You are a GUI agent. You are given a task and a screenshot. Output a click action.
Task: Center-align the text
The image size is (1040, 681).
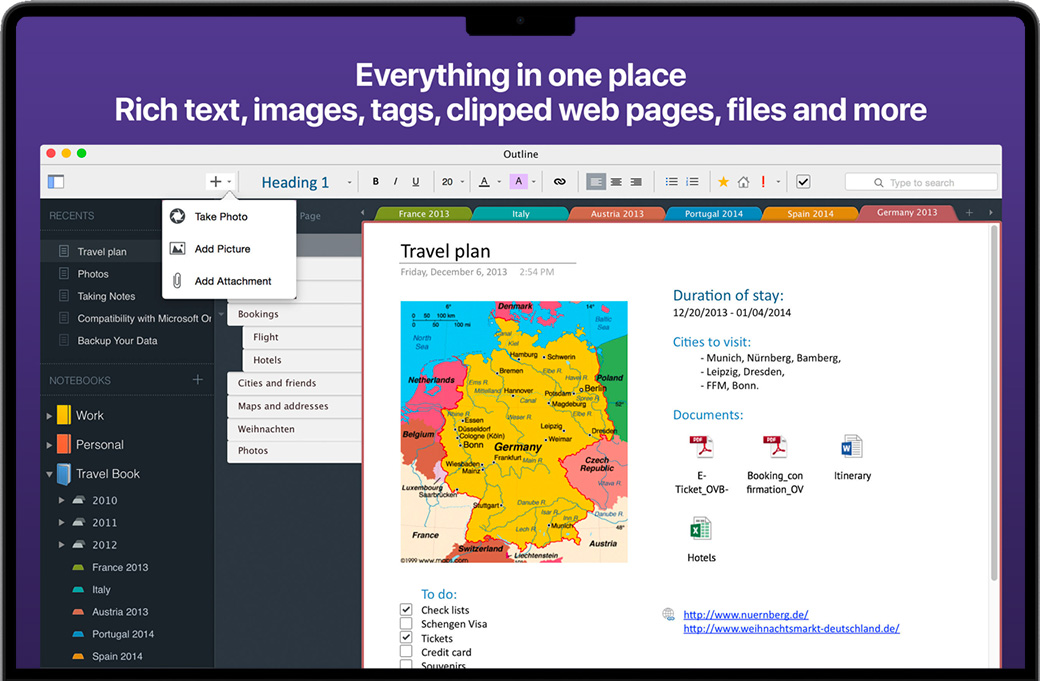pos(616,182)
